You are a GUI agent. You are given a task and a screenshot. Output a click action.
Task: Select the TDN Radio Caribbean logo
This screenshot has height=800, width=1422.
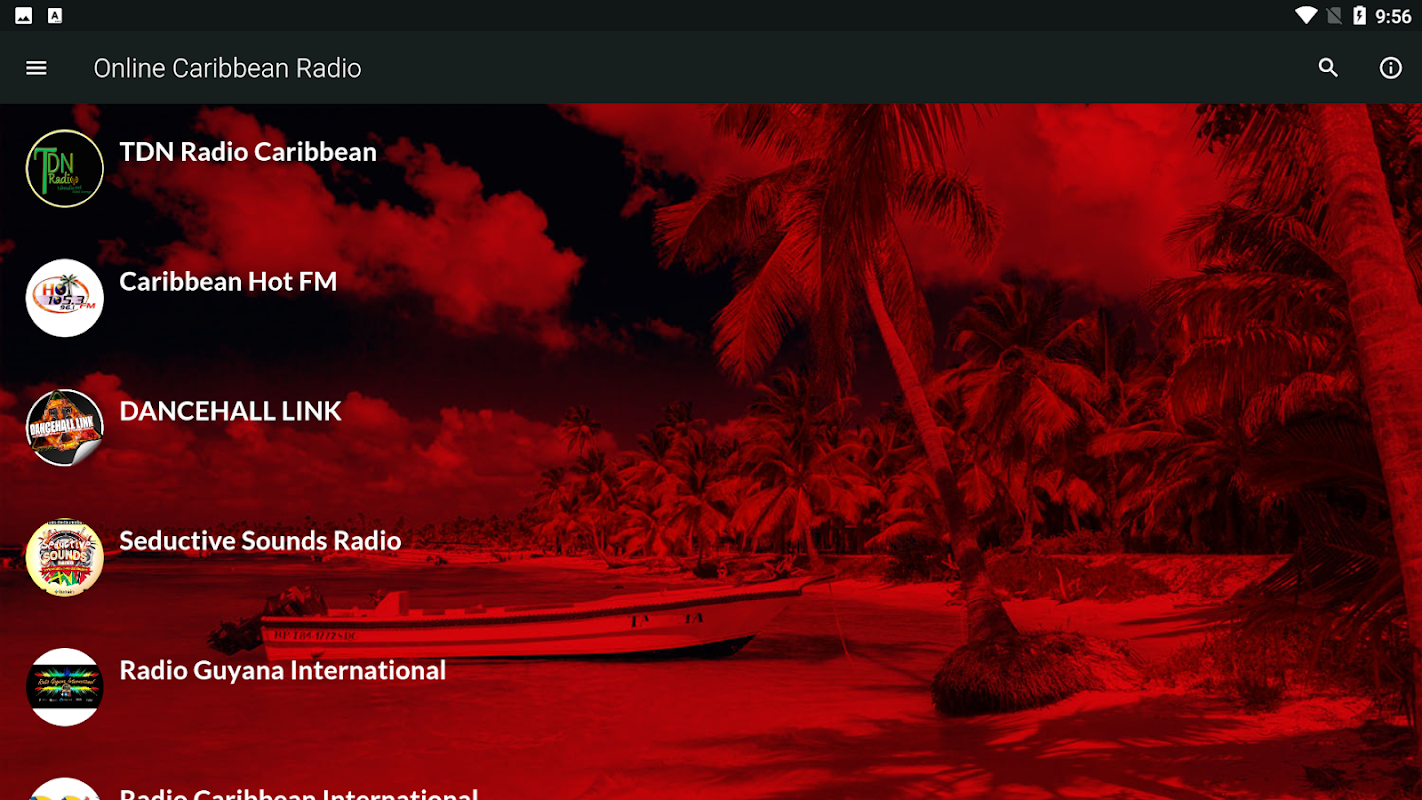tap(65, 169)
